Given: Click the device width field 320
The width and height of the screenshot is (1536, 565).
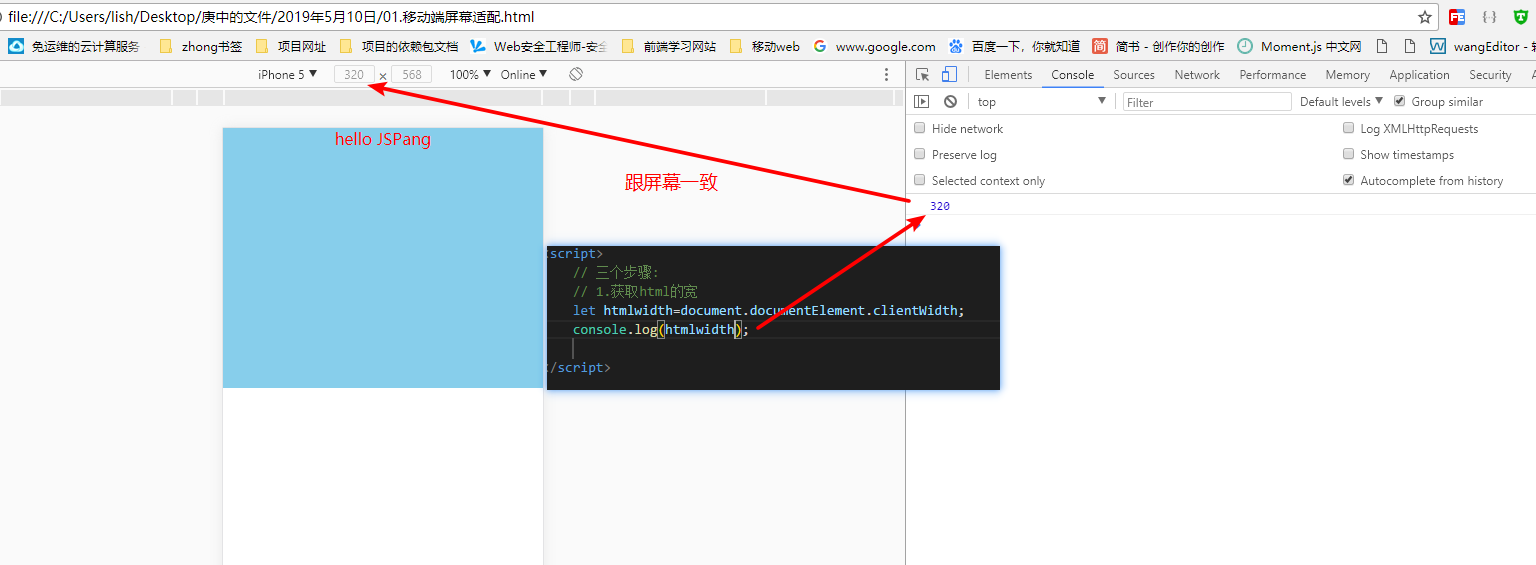Looking at the screenshot, I should (354, 75).
